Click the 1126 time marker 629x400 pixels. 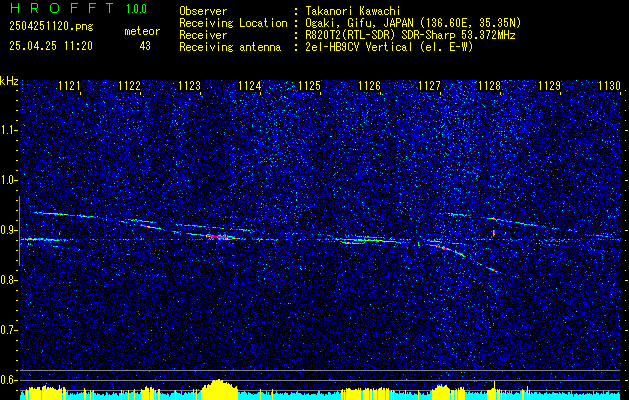tap(369, 86)
